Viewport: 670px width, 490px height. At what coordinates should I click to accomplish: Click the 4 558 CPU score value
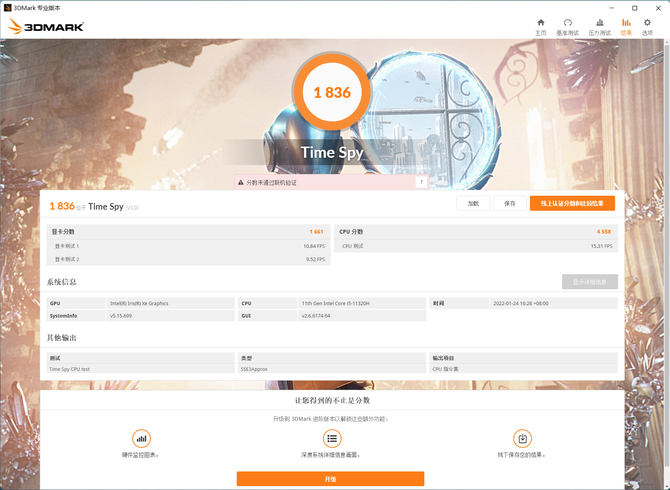[x=604, y=232]
